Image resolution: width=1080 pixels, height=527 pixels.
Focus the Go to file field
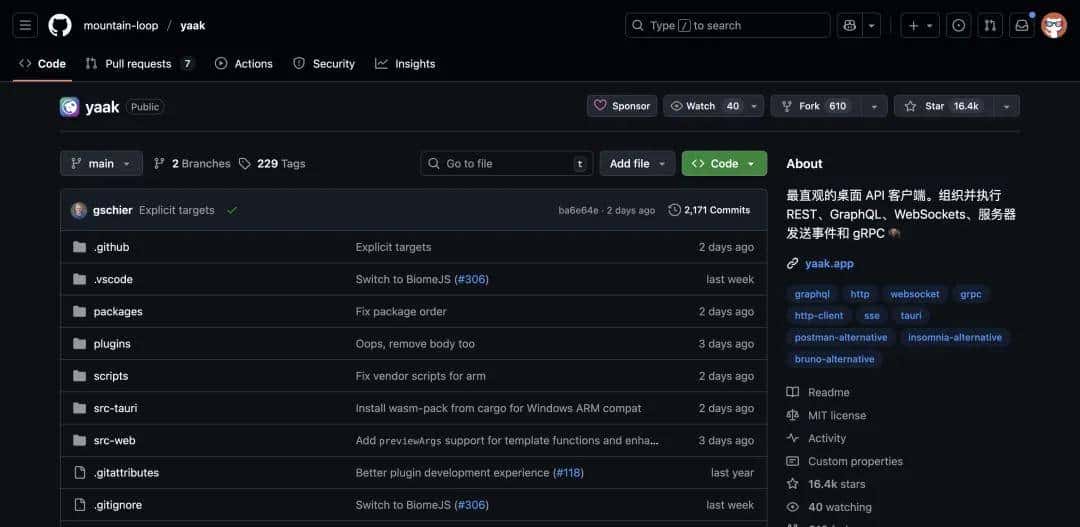point(506,163)
